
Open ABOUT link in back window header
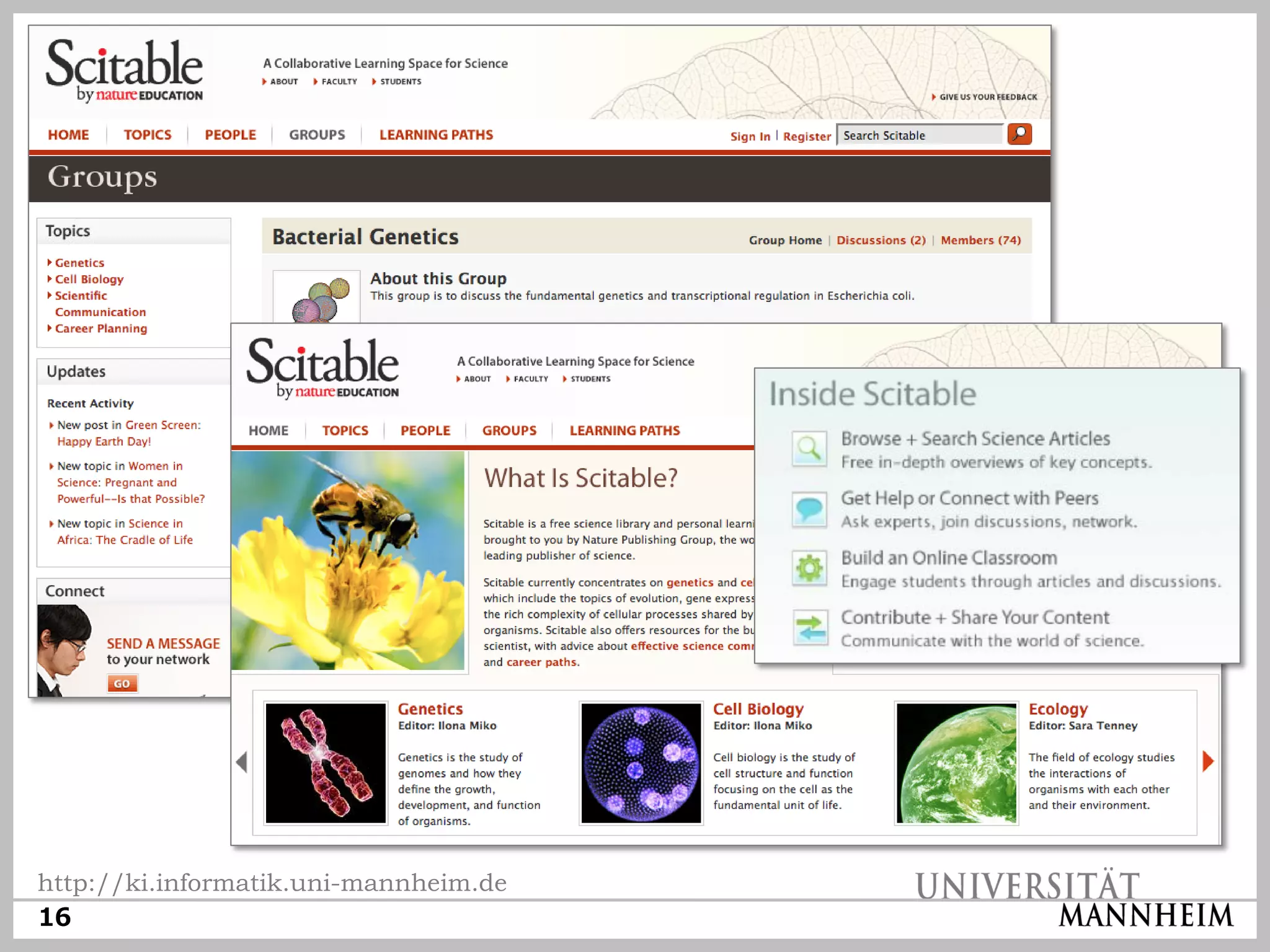pyautogui.click(x=280, y=81)
